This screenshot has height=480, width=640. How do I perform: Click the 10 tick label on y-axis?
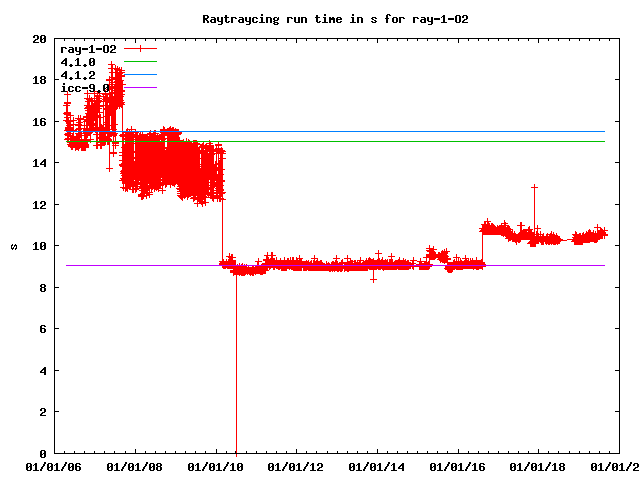click(38, 246)
